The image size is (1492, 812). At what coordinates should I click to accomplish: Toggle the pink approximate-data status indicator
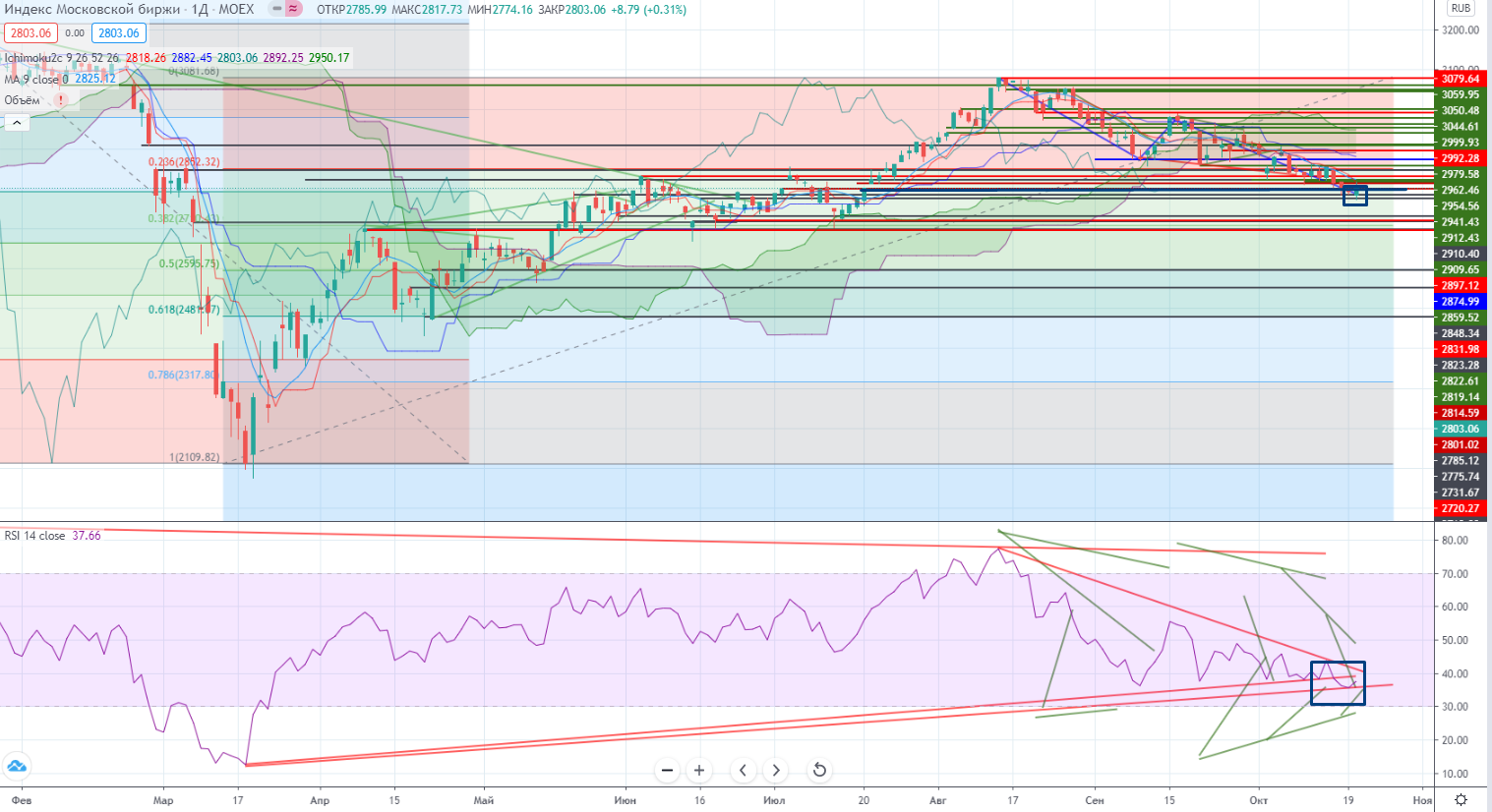pos(293,9)
